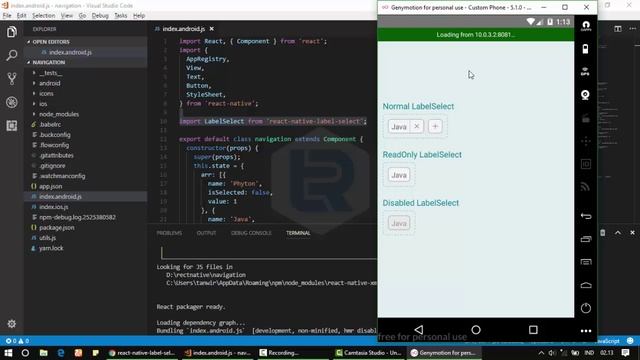
Task: Open Cortana search circle on taskbar
Action: 25,353
